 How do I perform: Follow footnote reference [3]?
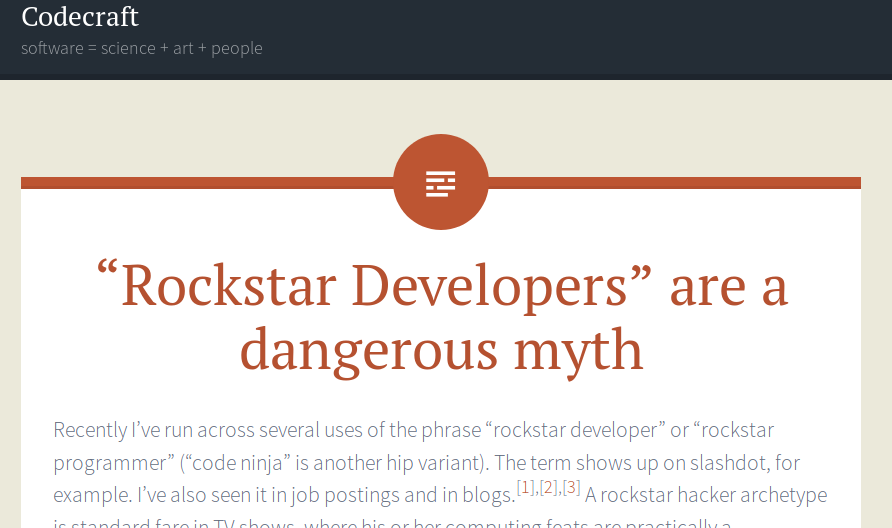coord(571,487)
